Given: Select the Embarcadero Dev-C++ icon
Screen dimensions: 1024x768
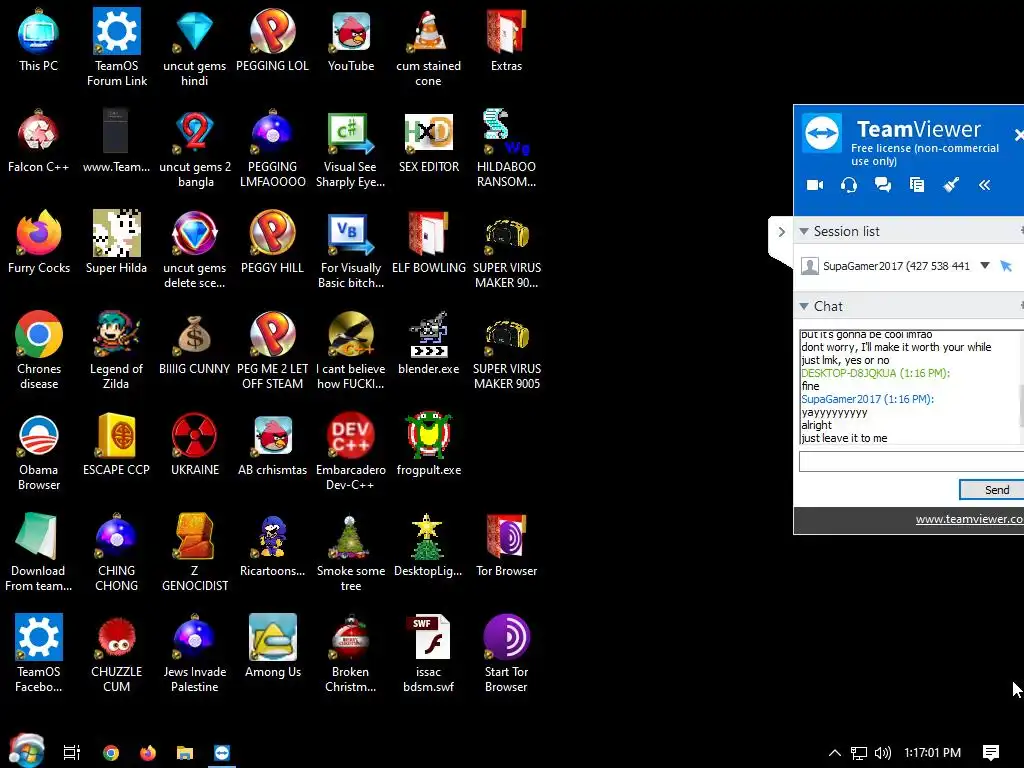Looking at the screenshot, I should [351, 452].
